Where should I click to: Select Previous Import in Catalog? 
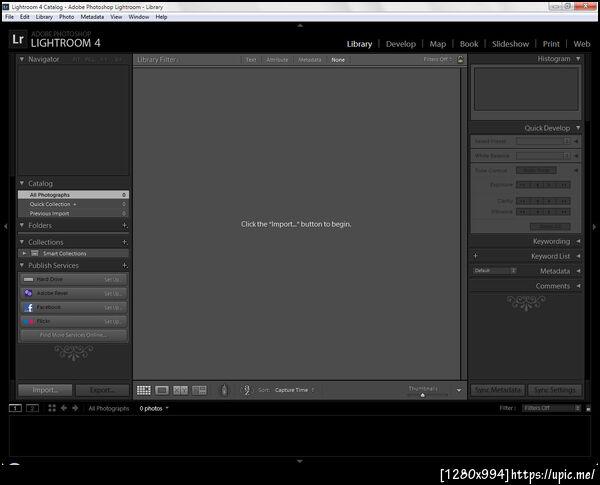click(73, 214)
